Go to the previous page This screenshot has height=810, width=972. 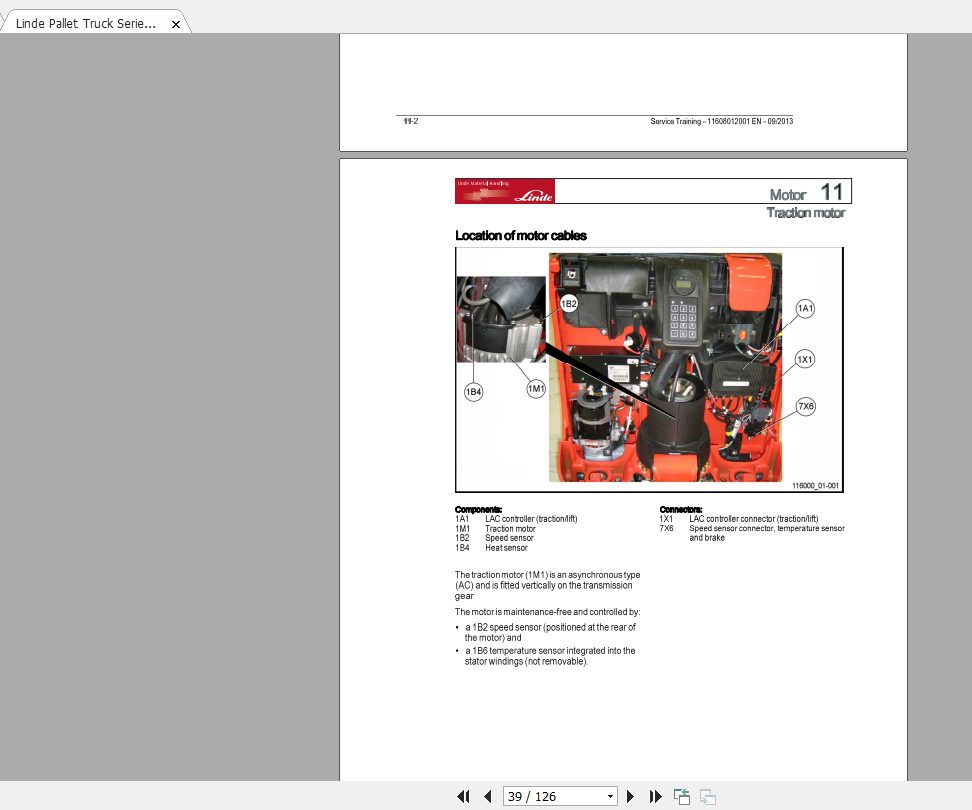pos(488,796)
